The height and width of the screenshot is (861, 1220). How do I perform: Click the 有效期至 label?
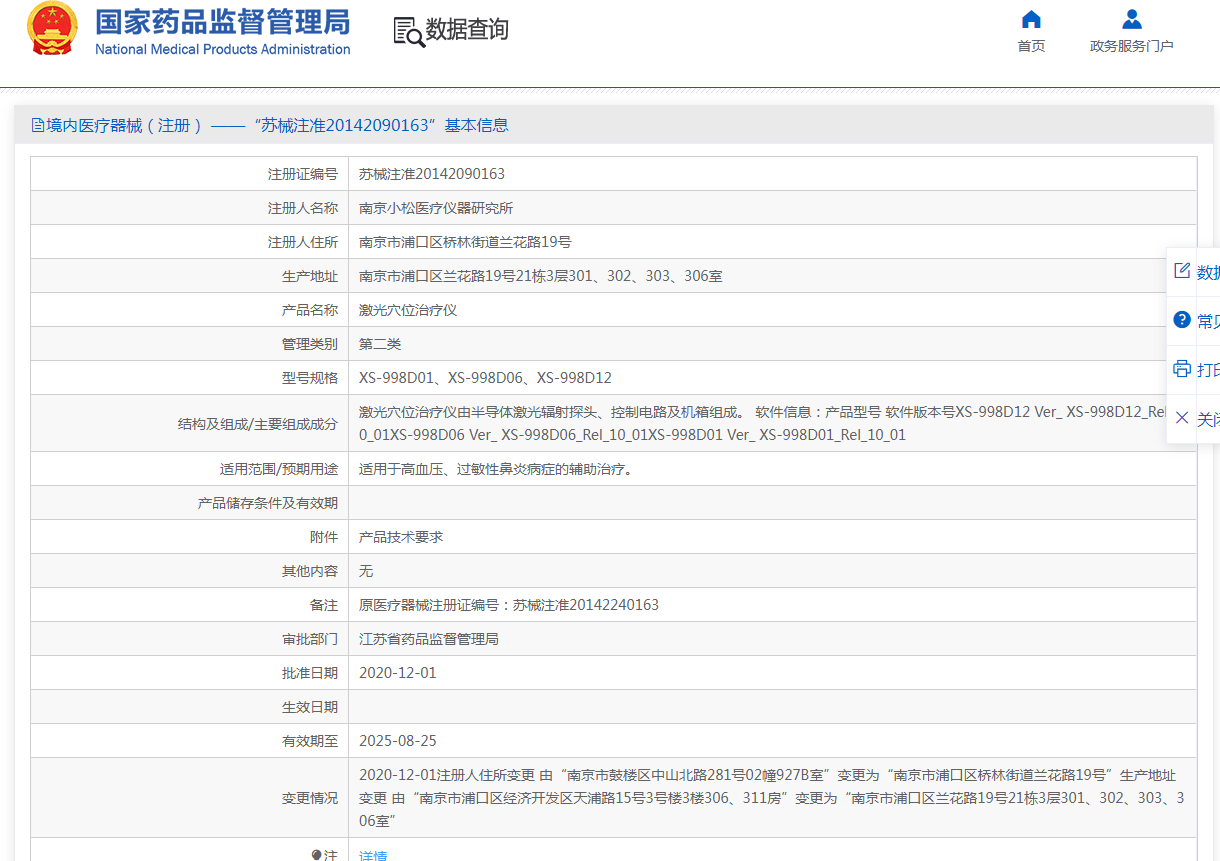[310, 741]
